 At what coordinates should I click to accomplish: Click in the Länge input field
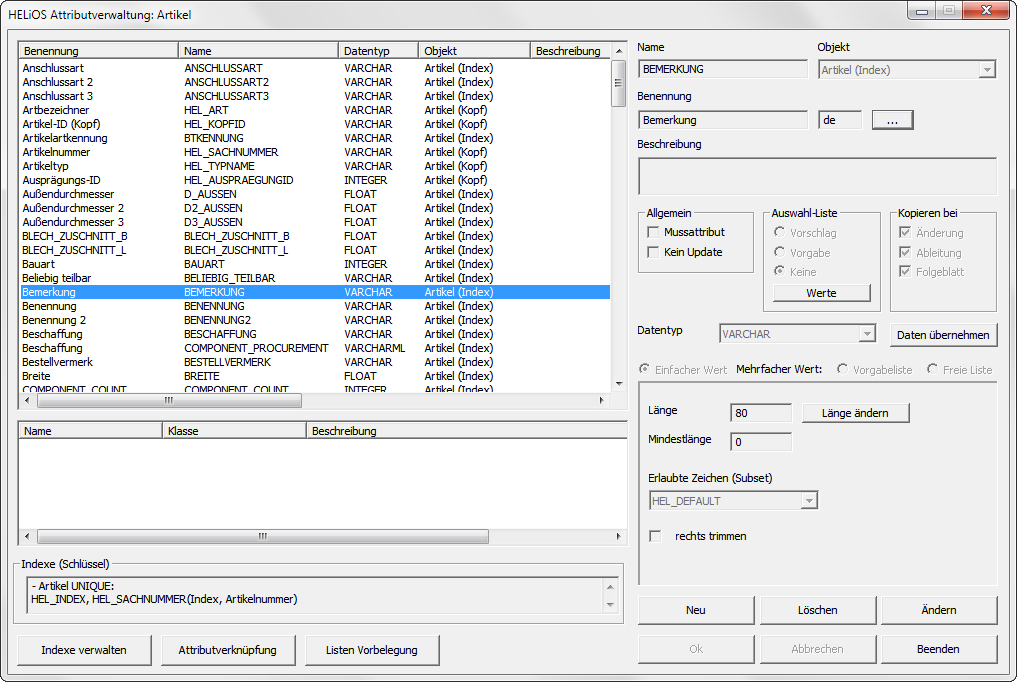[x=760, y=413]
